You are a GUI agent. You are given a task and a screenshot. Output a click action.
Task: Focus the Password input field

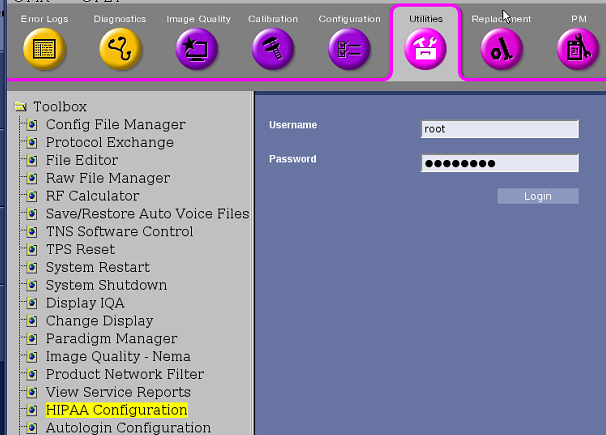(x=500, y=163)
